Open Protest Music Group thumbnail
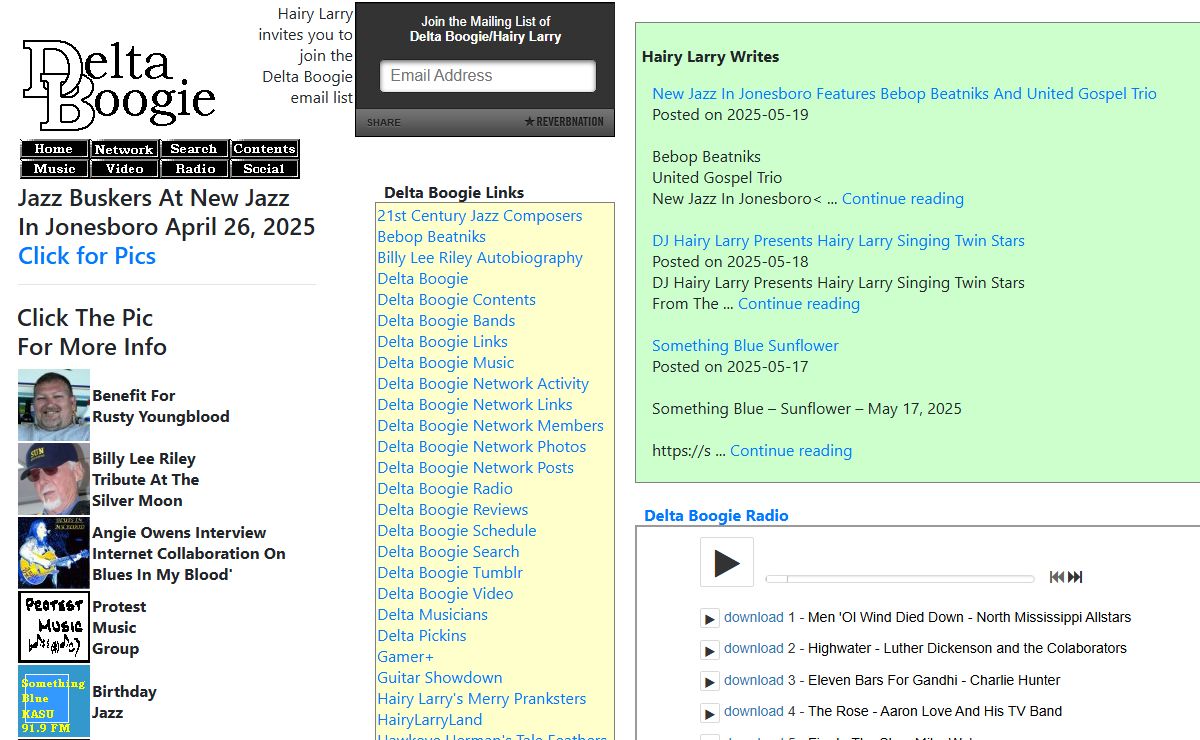This screenshot has height=740, width=1200. click(54, 627)
